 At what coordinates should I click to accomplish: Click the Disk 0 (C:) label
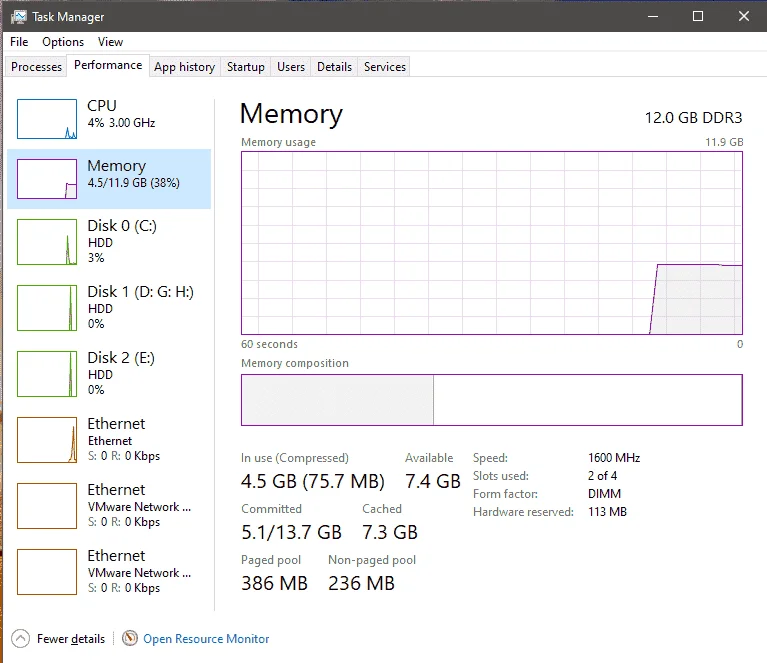pyautogui.click(x=122, y=226)
